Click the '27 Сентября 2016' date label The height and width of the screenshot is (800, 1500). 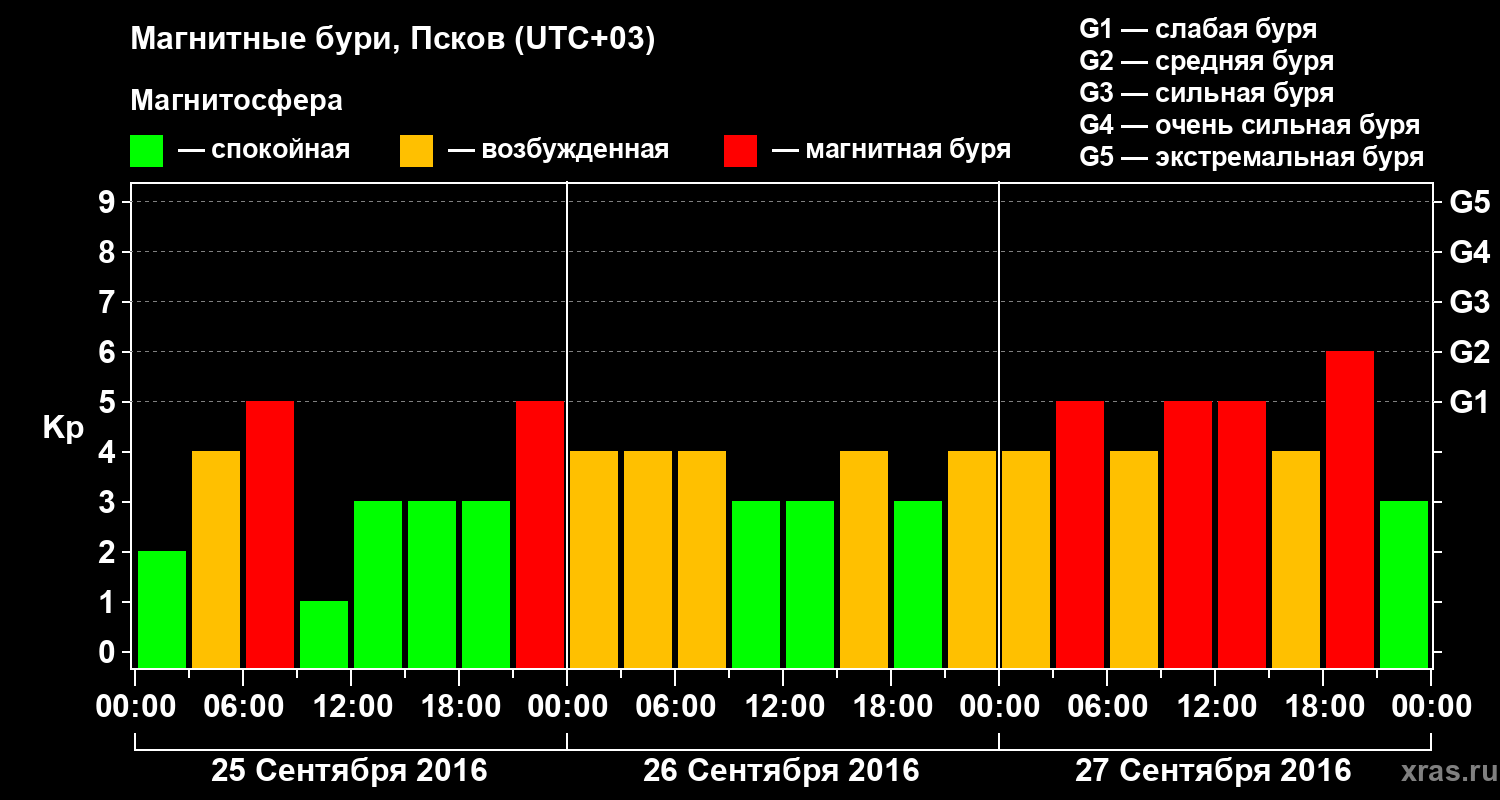pos(1213,771)
